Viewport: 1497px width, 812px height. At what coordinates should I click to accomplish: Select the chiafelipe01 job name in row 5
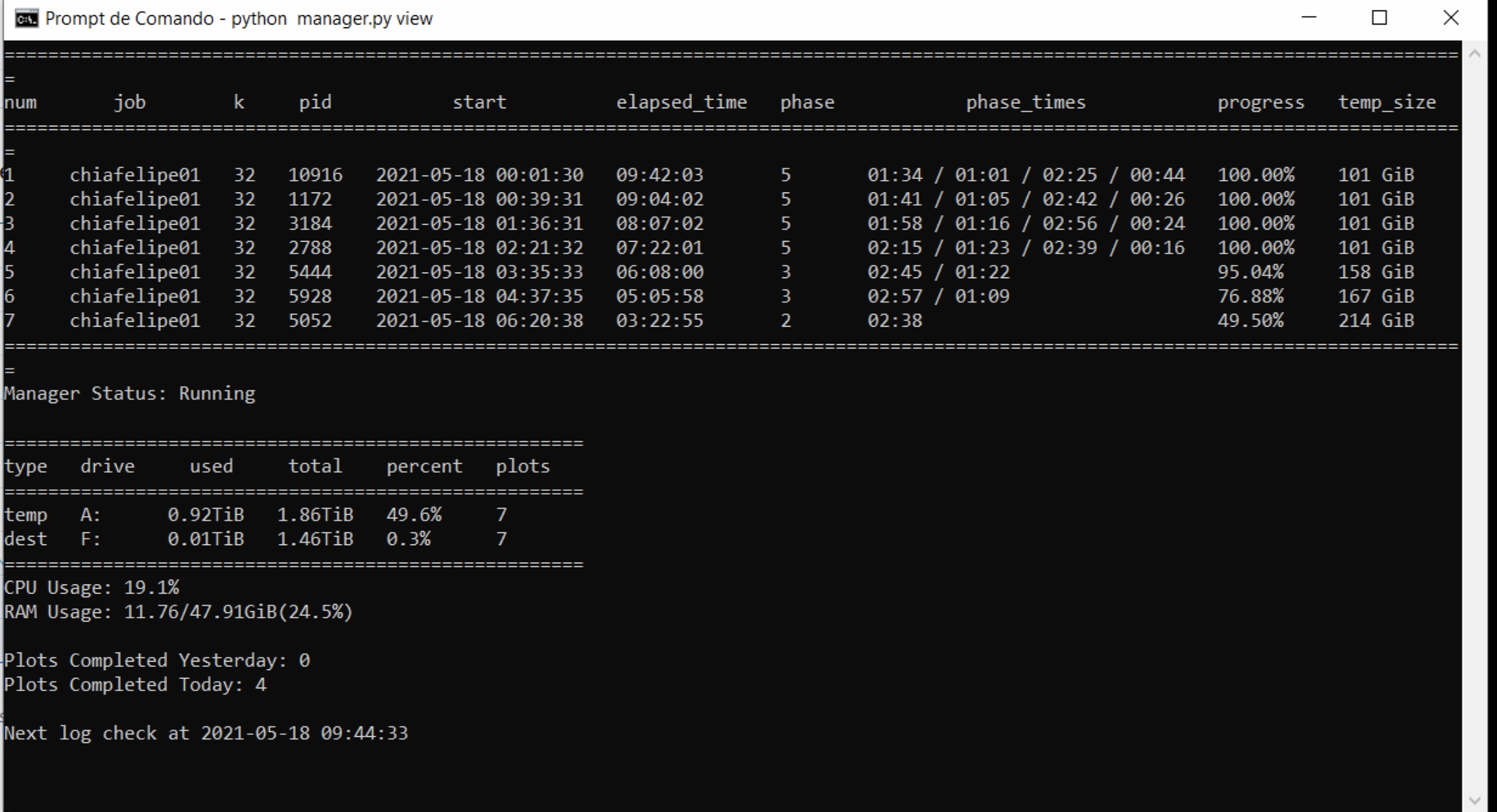tap(136, 272)
